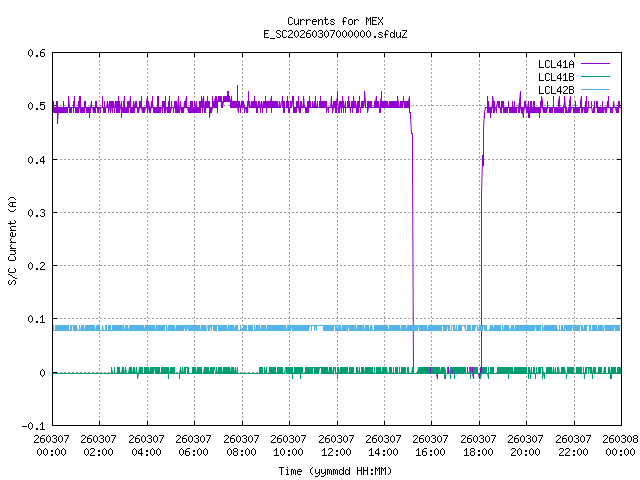Click the LCL41A legend label

pyautogui.click(x=557, y=64)
